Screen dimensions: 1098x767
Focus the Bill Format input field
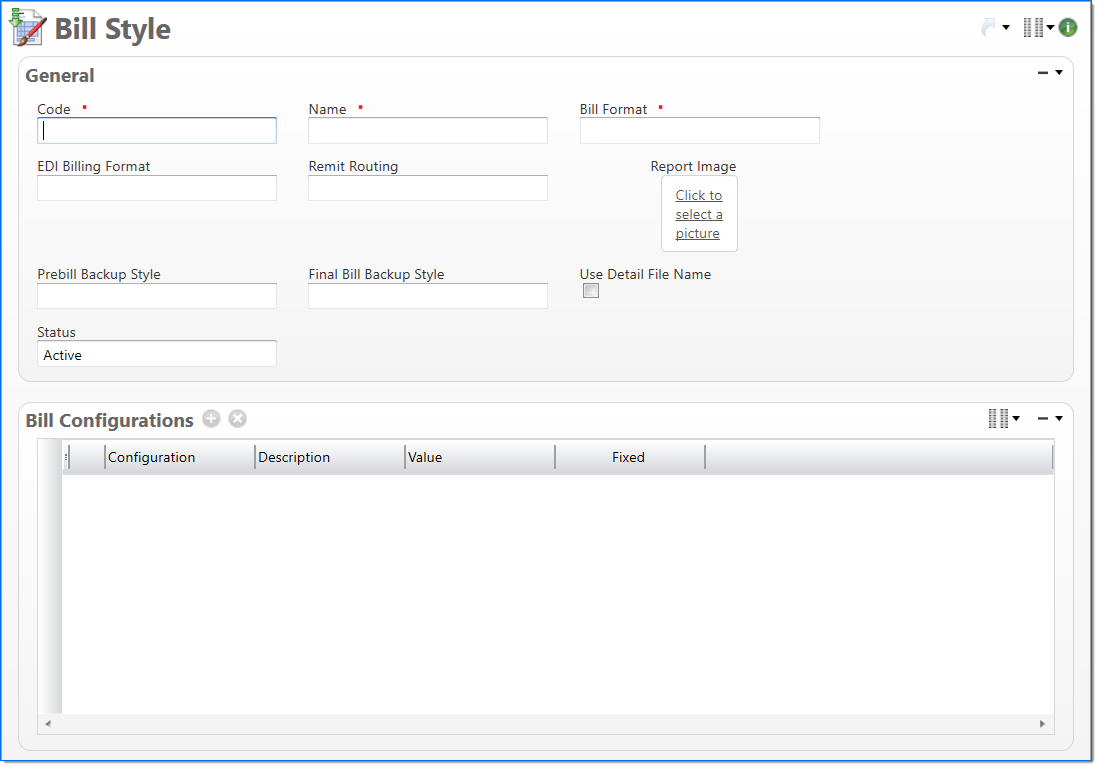pos(699,131)
